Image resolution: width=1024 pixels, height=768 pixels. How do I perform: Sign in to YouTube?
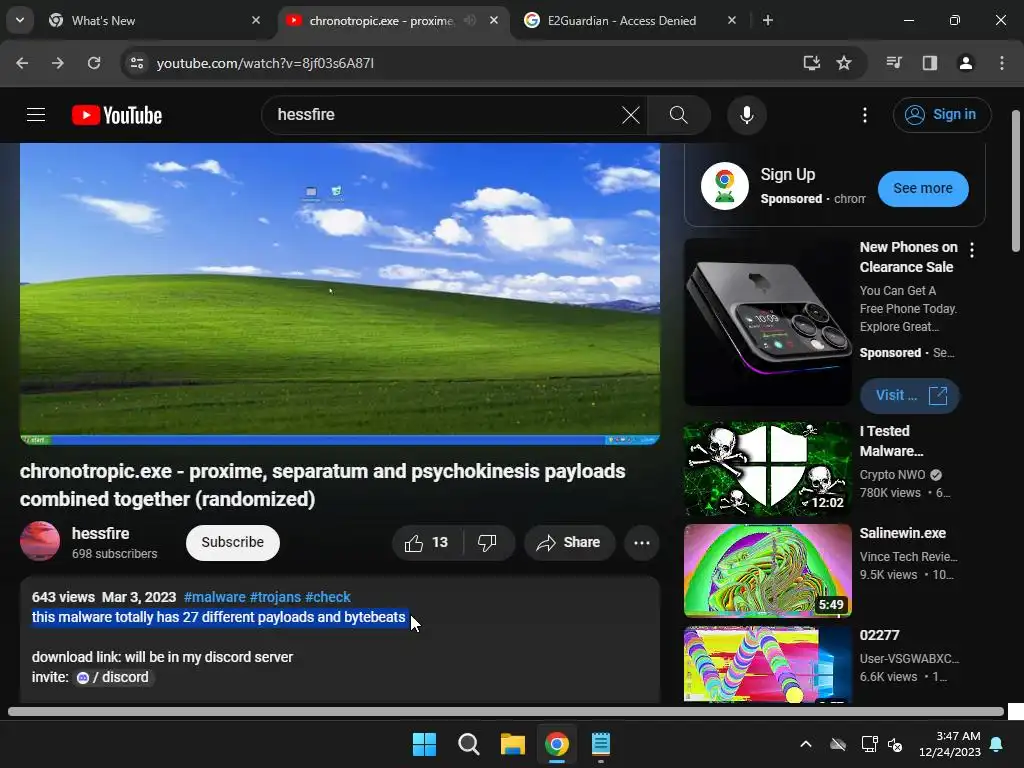pos(942,115)
